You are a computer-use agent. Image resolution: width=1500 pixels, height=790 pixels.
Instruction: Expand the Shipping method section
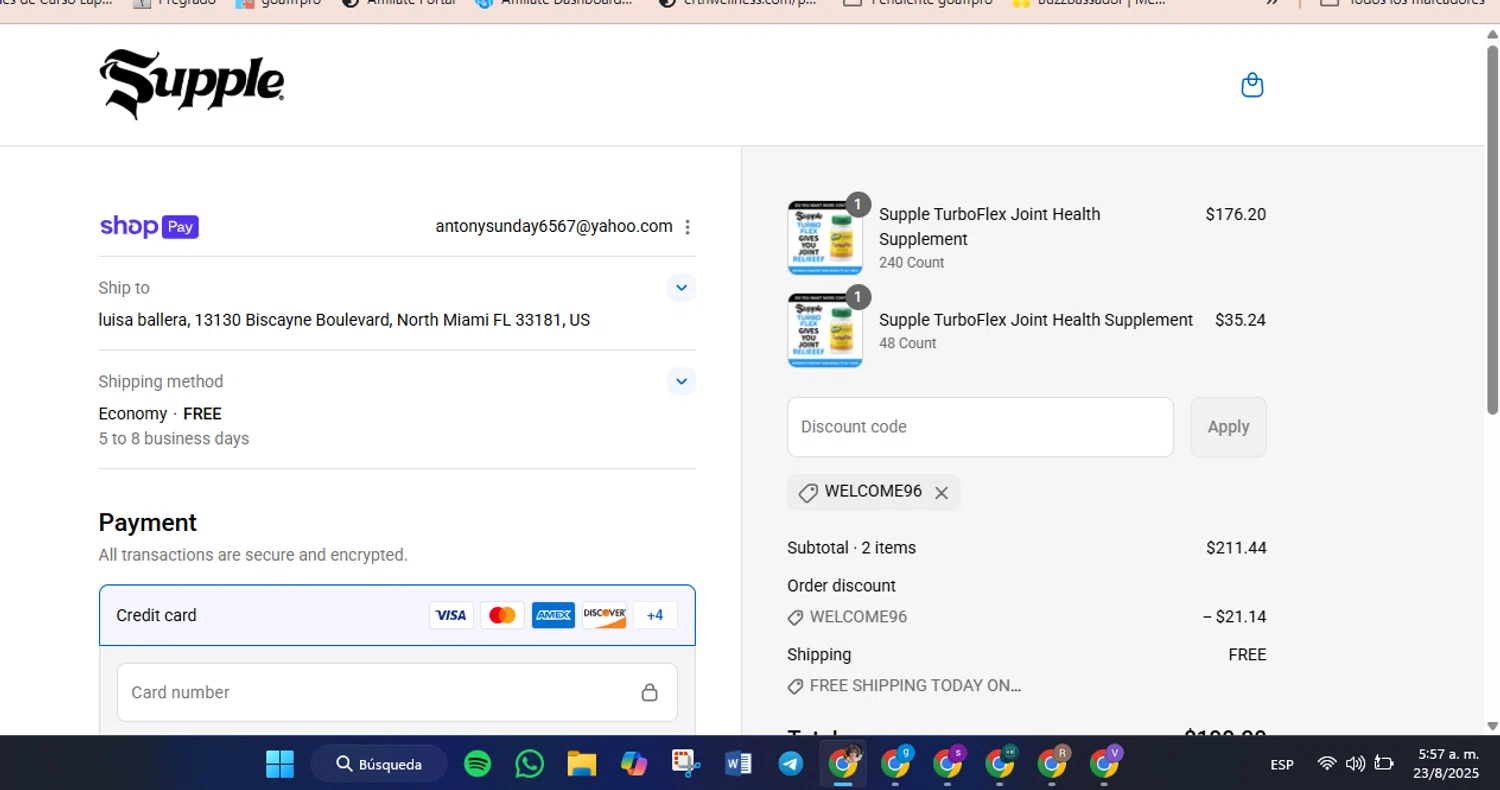click(x=681, y=381)
